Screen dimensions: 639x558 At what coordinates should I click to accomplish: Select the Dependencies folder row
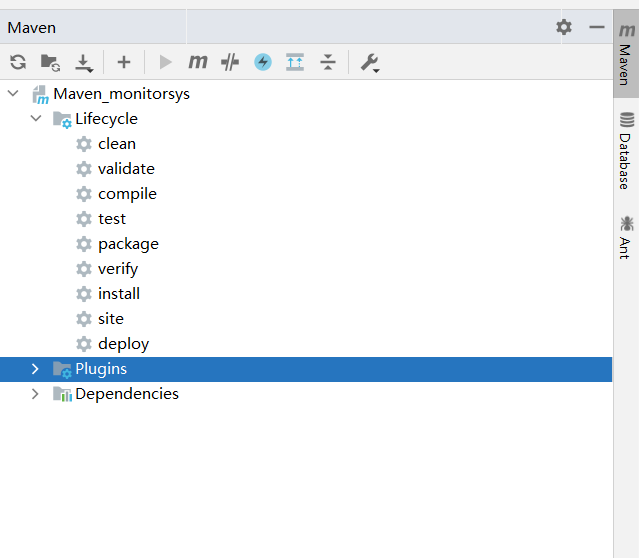point(306,394)
